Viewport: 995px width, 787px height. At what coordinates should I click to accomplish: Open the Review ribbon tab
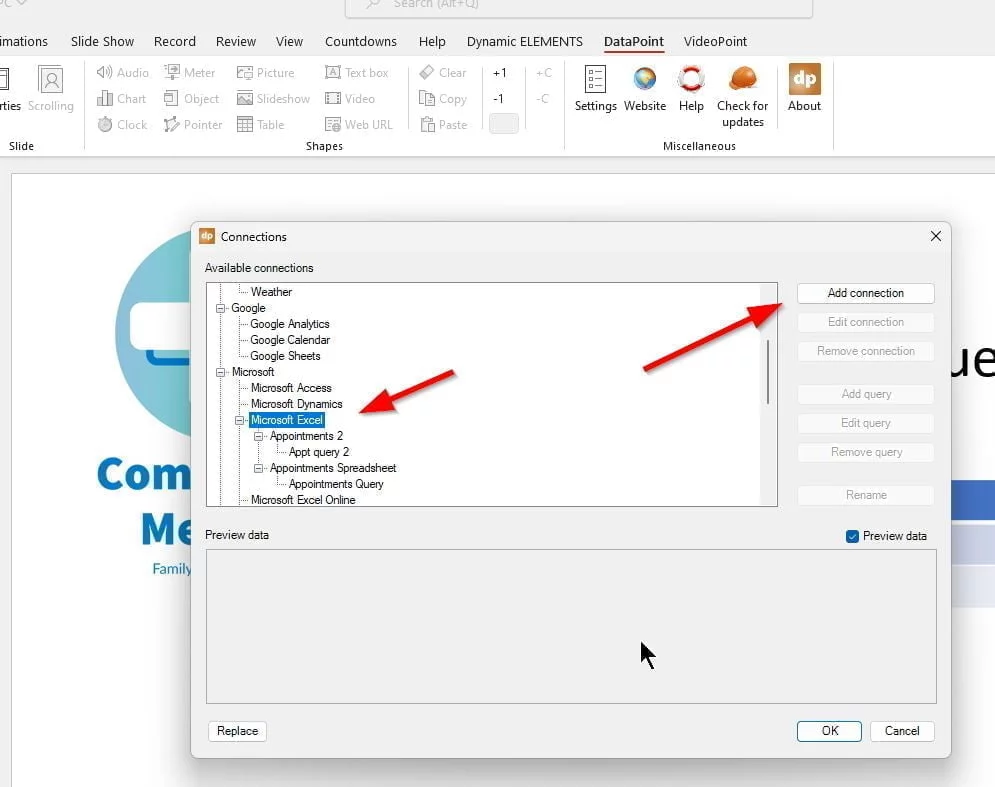236,41
